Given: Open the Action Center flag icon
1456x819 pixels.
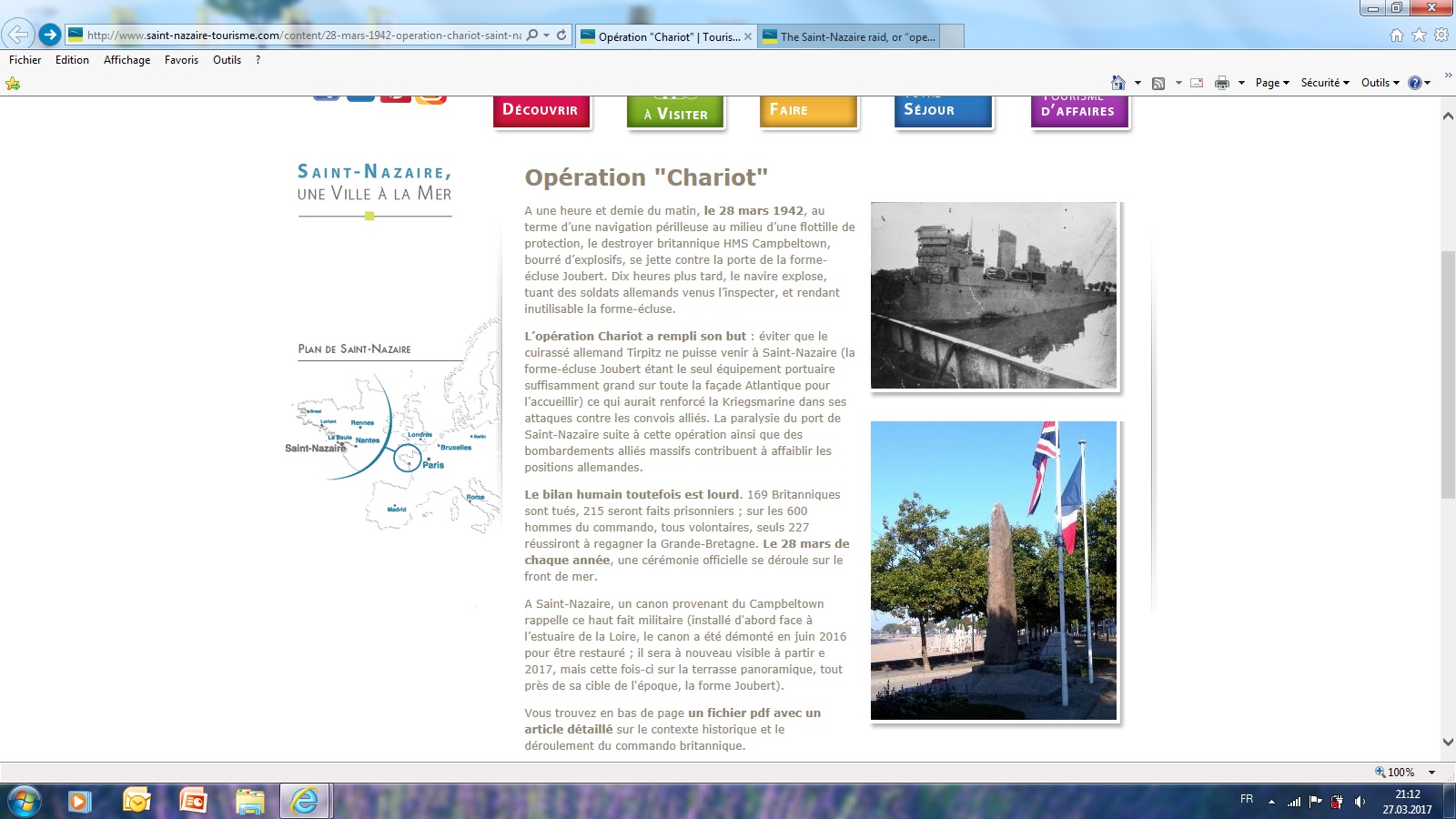Looking at the screenshot, I should tap(1315, 802).
